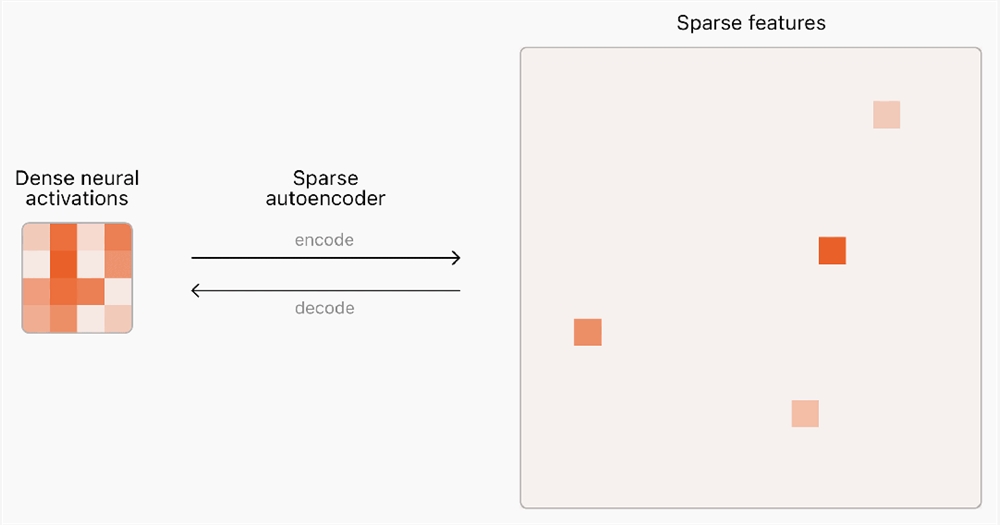The image size is (1000, 525).
Task: Select the darkest orange square in Sparse features
Action: (x=832, y=250)
